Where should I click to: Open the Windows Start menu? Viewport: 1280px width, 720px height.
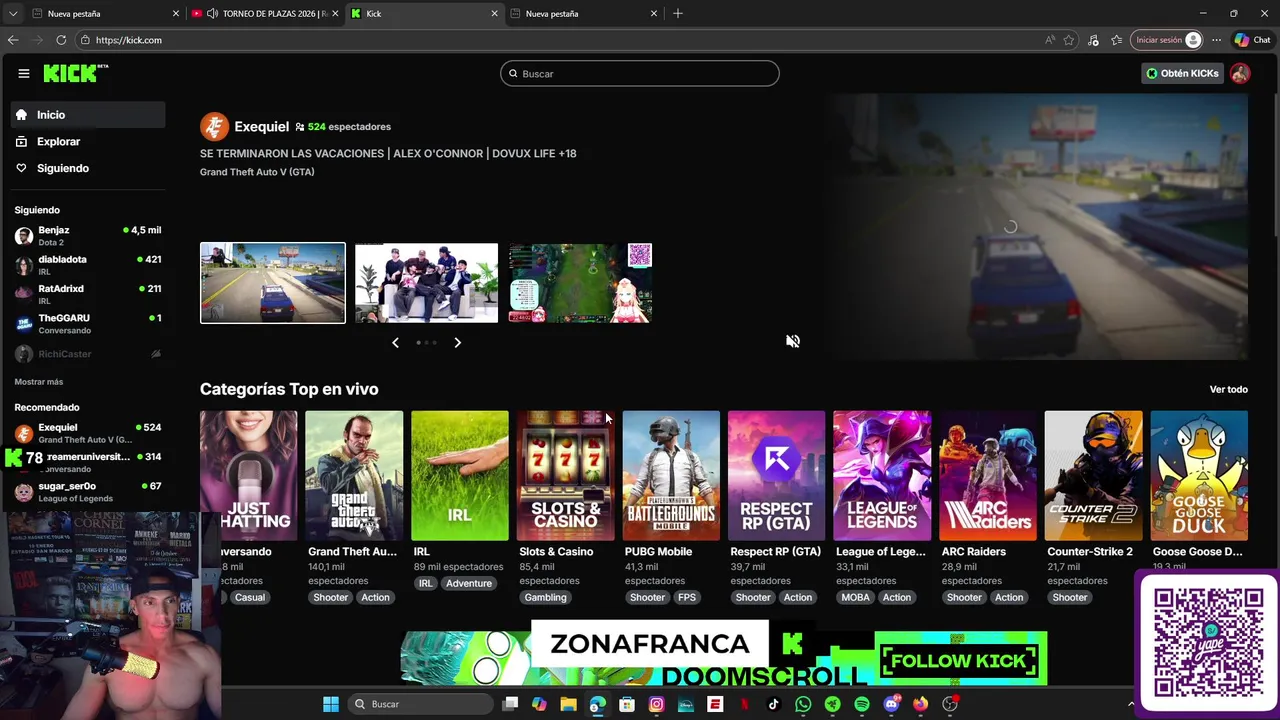coord(331,704)
